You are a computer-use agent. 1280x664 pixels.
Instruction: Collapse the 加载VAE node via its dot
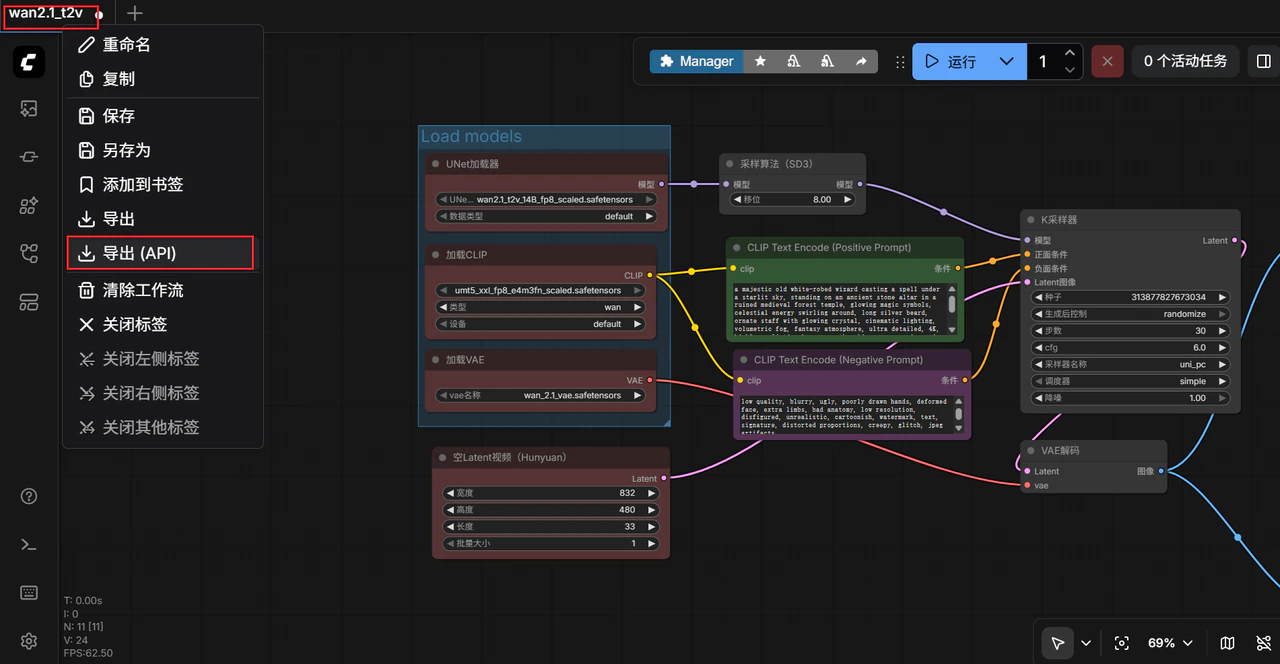436,360
